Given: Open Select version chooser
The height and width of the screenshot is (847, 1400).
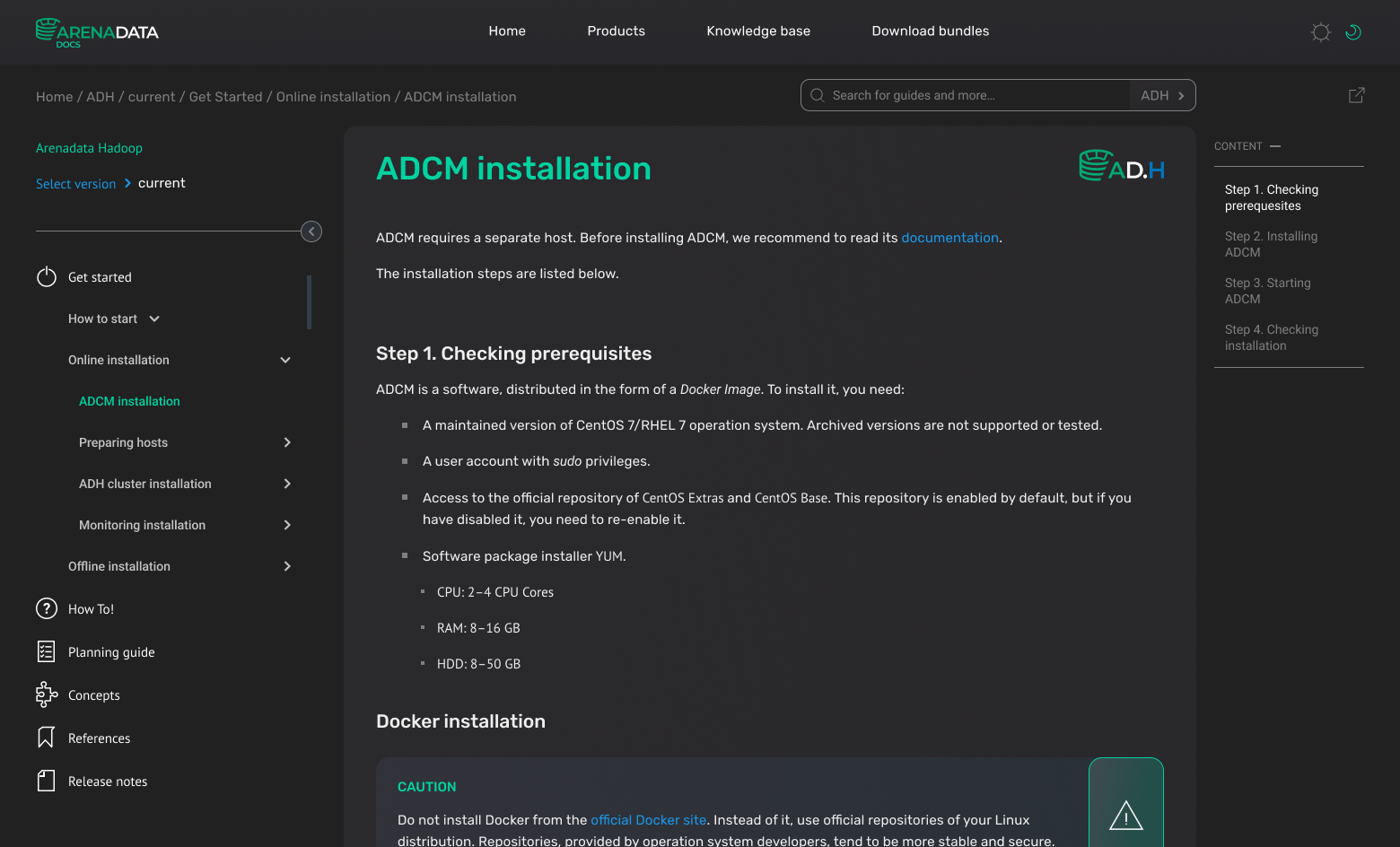Looking at the screenshot, I should click(x=76, y=184).
